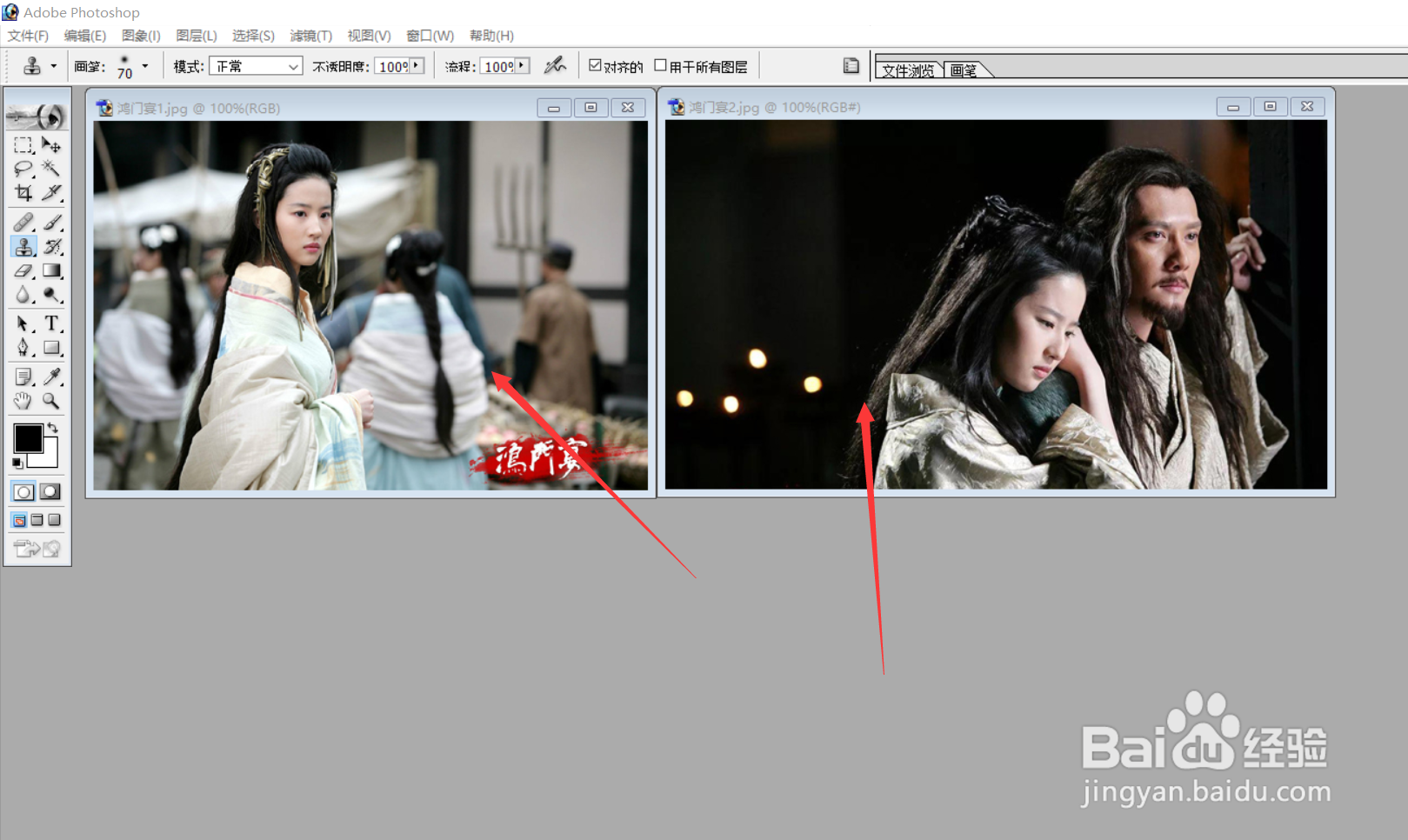The image size is (1408, 840).
Task: Open the tool preset picker arrow
Action: pos(54,66)
